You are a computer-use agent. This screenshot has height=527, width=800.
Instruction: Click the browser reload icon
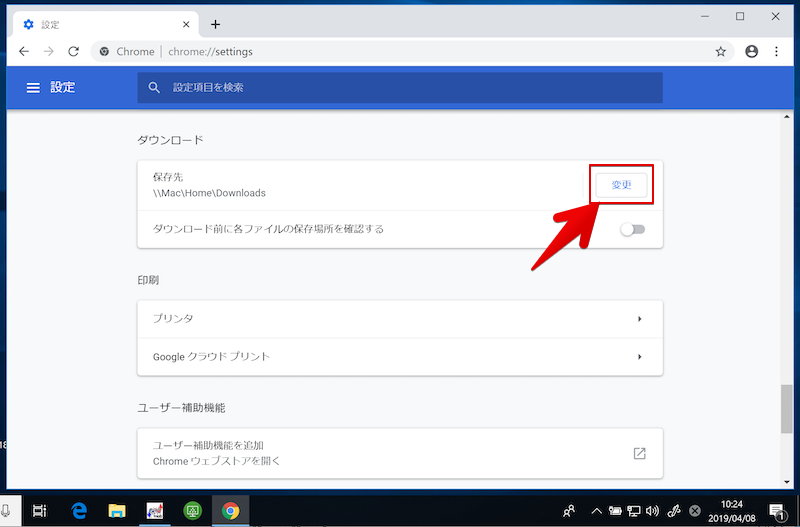click(x=73, y=51)
